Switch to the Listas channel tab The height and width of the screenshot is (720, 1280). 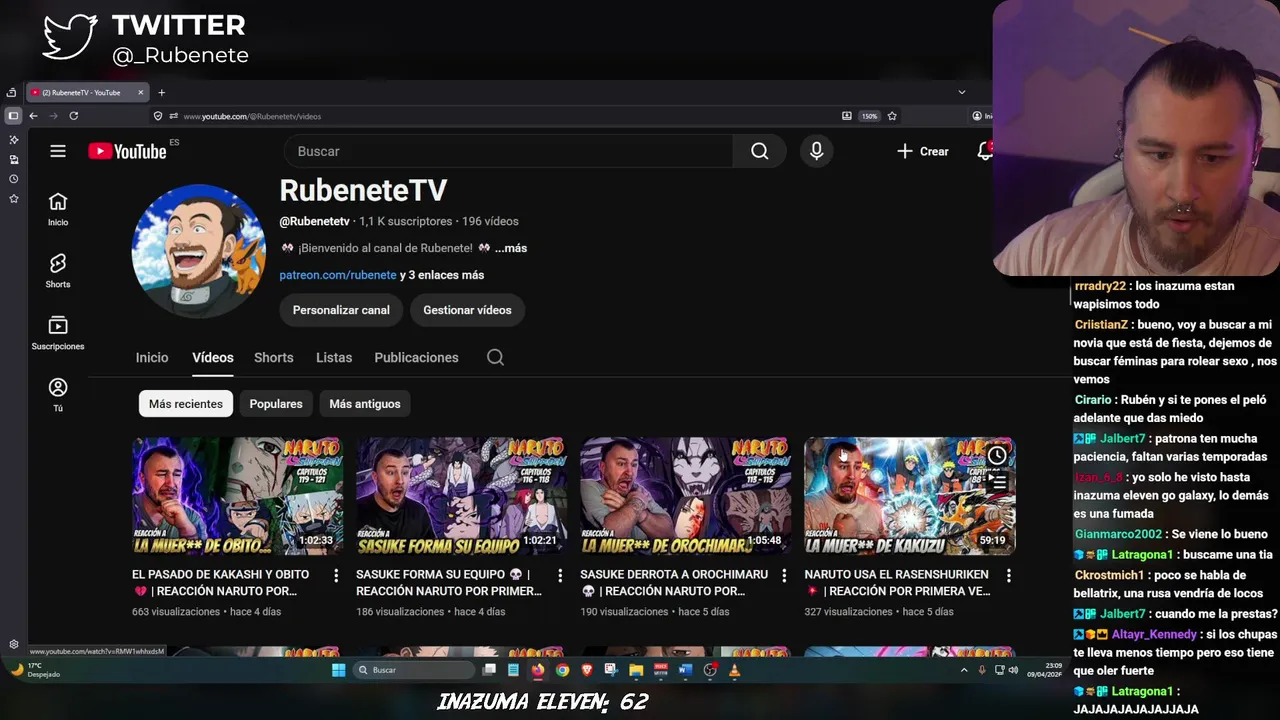pos(334,357)
